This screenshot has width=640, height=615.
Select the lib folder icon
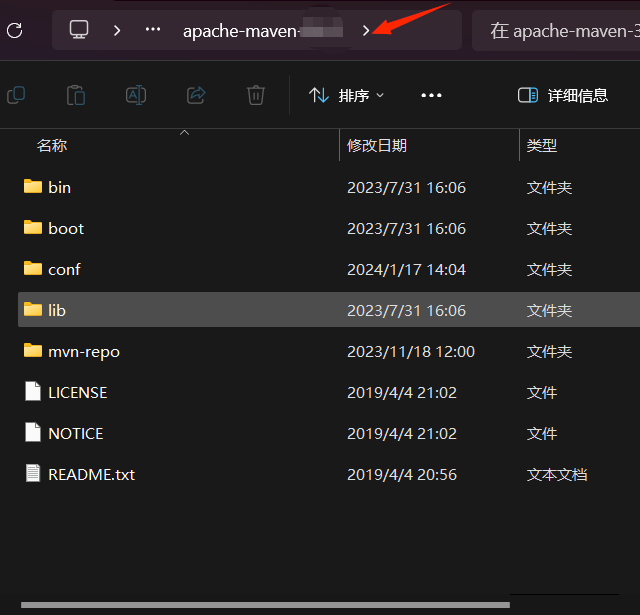tap(33, 309)
